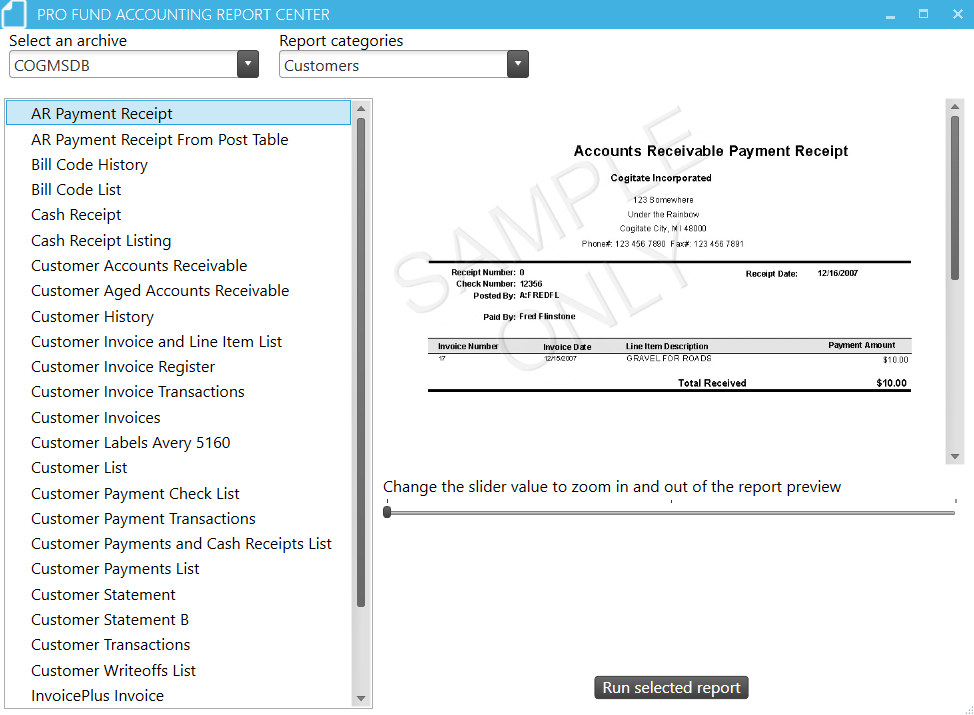This screenshot has width=974, height=715.
Task: Choose the Bill Code List report
Action: (x=76, y=189)
